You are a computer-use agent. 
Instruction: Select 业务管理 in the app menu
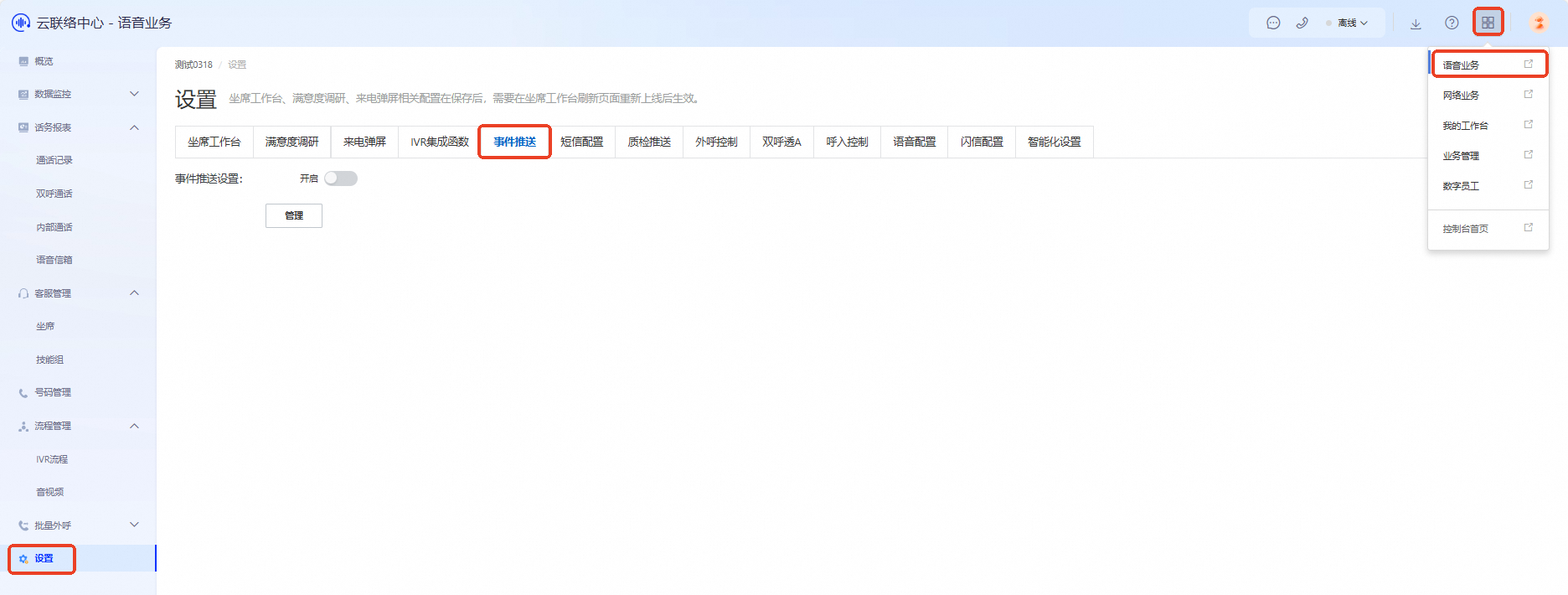pyautogui.click(x=1488, y=155)
